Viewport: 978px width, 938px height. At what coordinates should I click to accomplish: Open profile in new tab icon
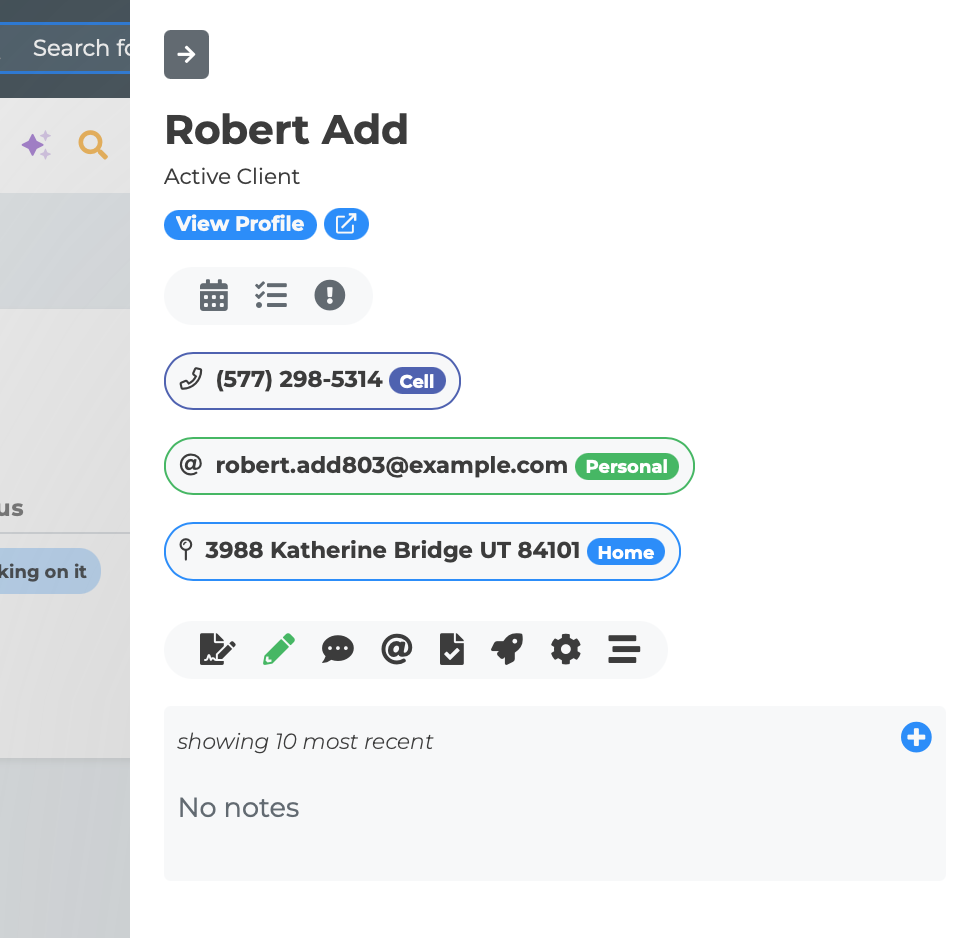tap(346, 224)
